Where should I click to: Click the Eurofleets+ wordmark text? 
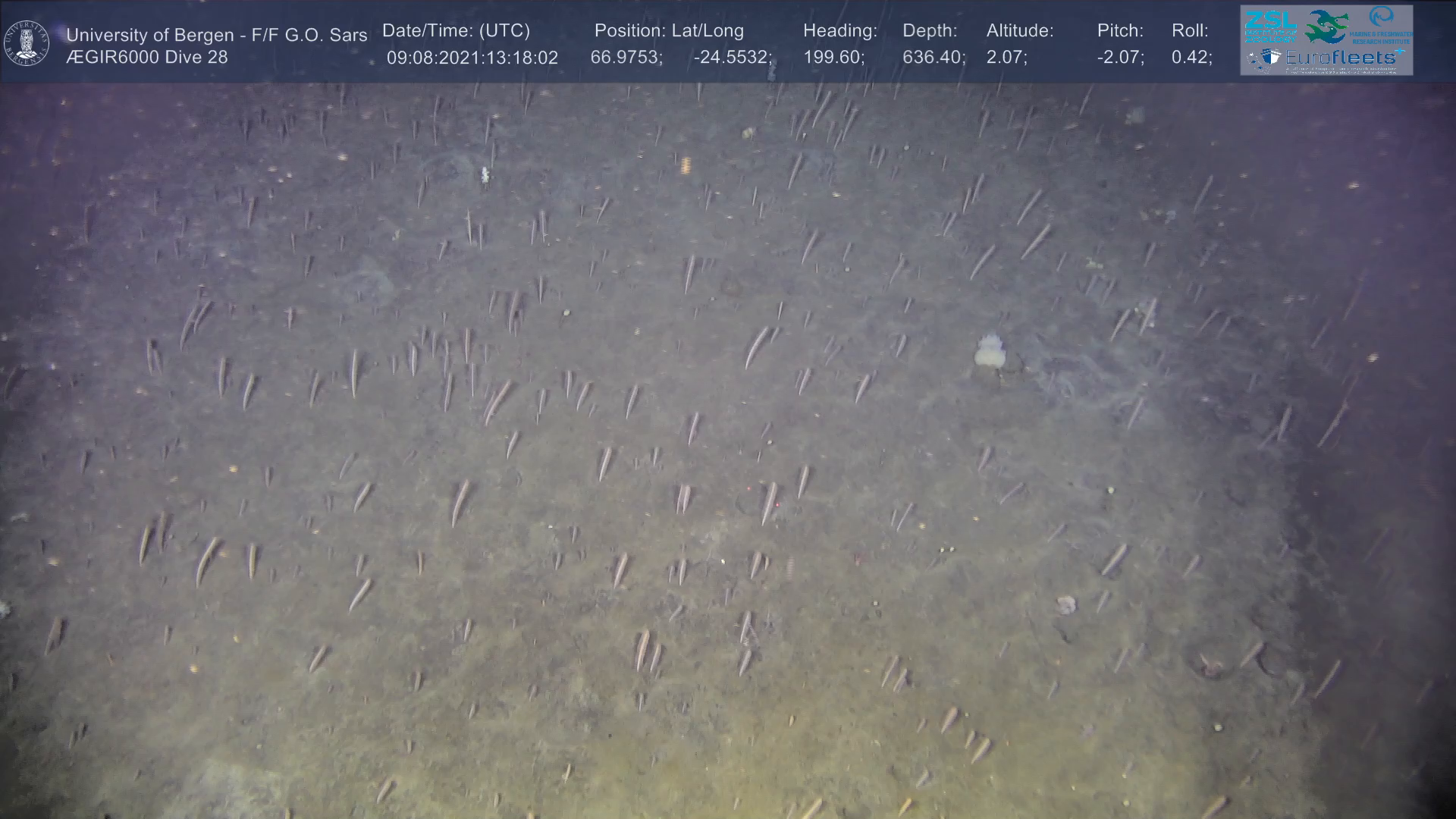[x=1343, y=57]
